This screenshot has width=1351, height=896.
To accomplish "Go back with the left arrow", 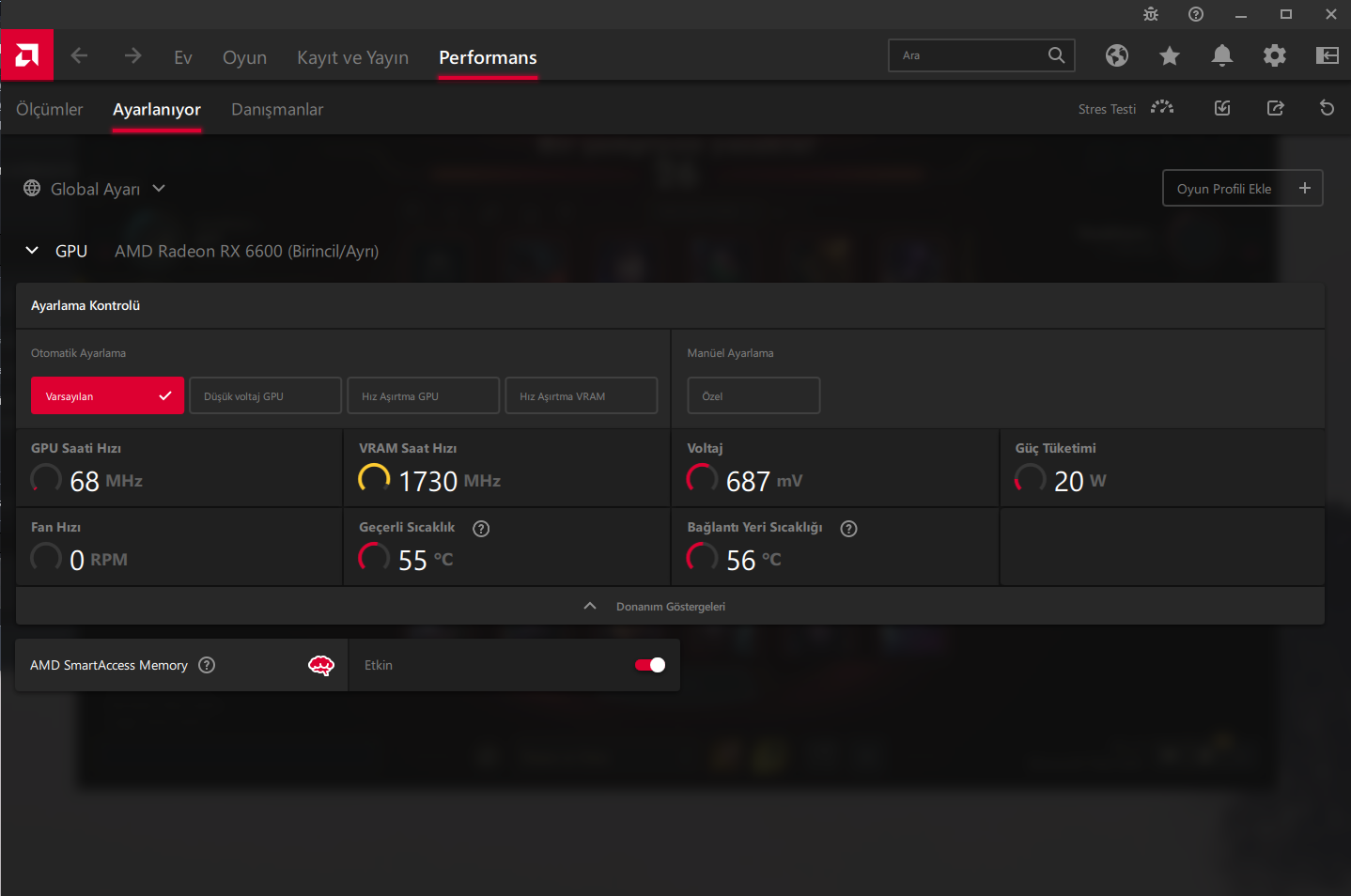I will [79, 55].
